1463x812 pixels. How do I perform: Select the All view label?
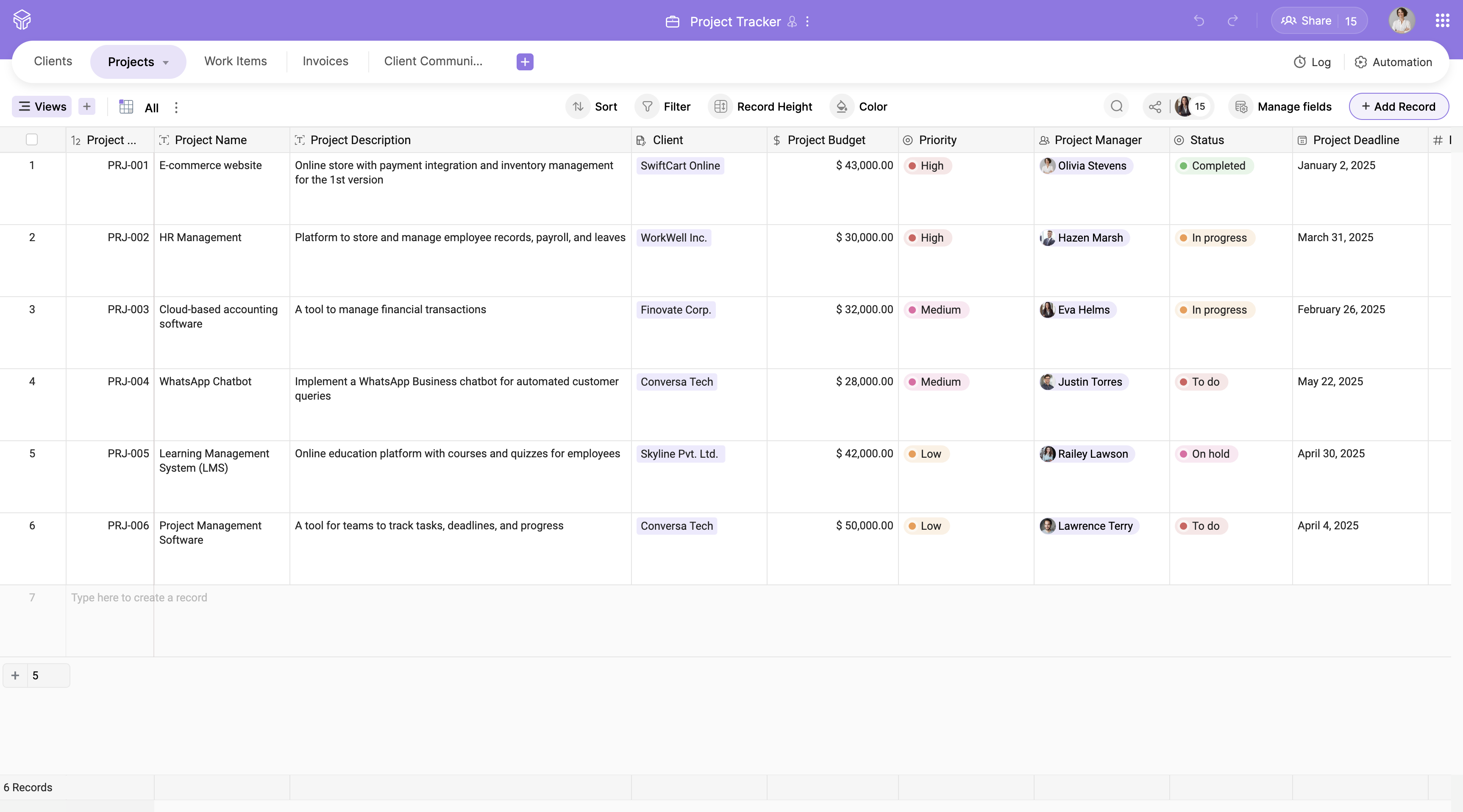tap(152, 107)
